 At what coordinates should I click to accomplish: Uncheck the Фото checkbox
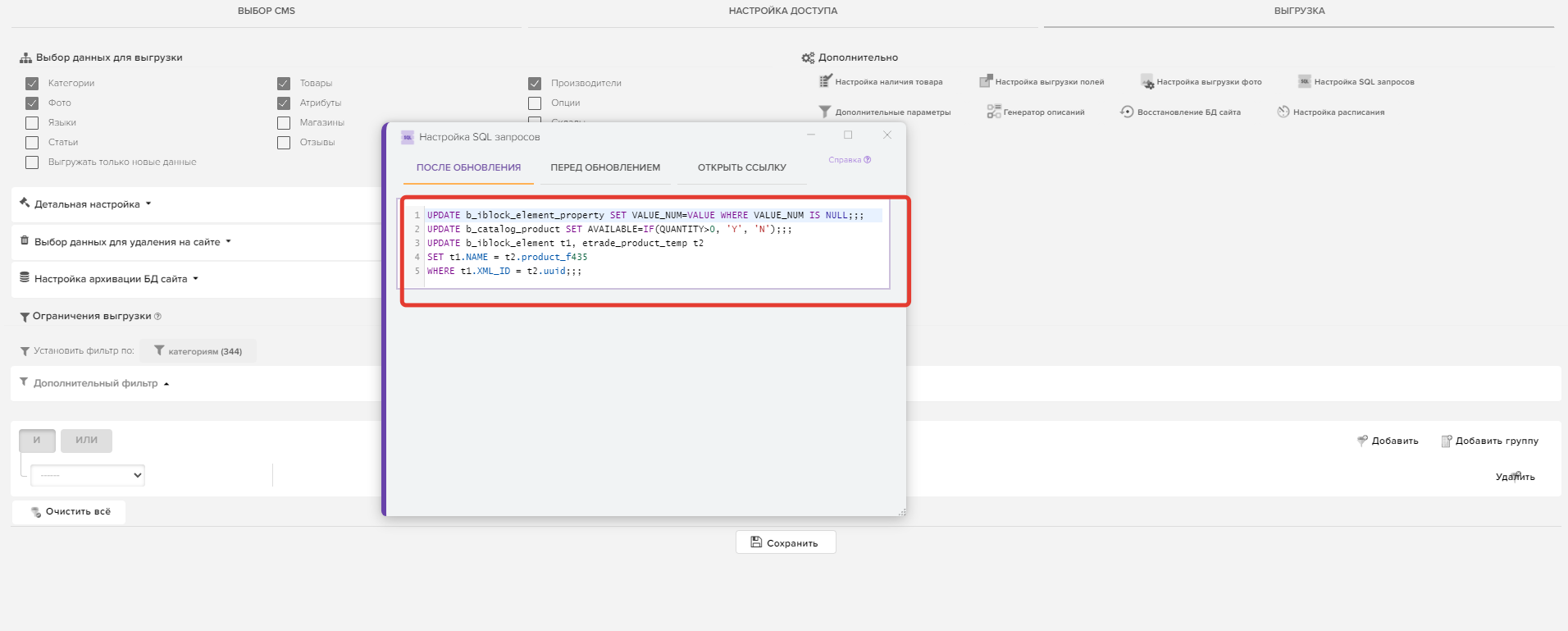point(32,103)
